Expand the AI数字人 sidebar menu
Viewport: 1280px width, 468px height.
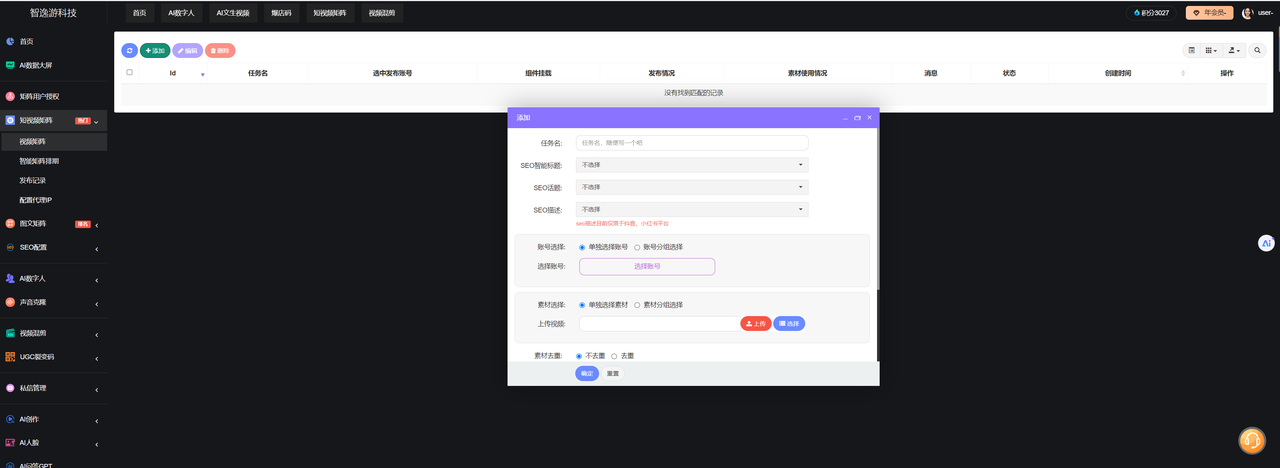54,279
